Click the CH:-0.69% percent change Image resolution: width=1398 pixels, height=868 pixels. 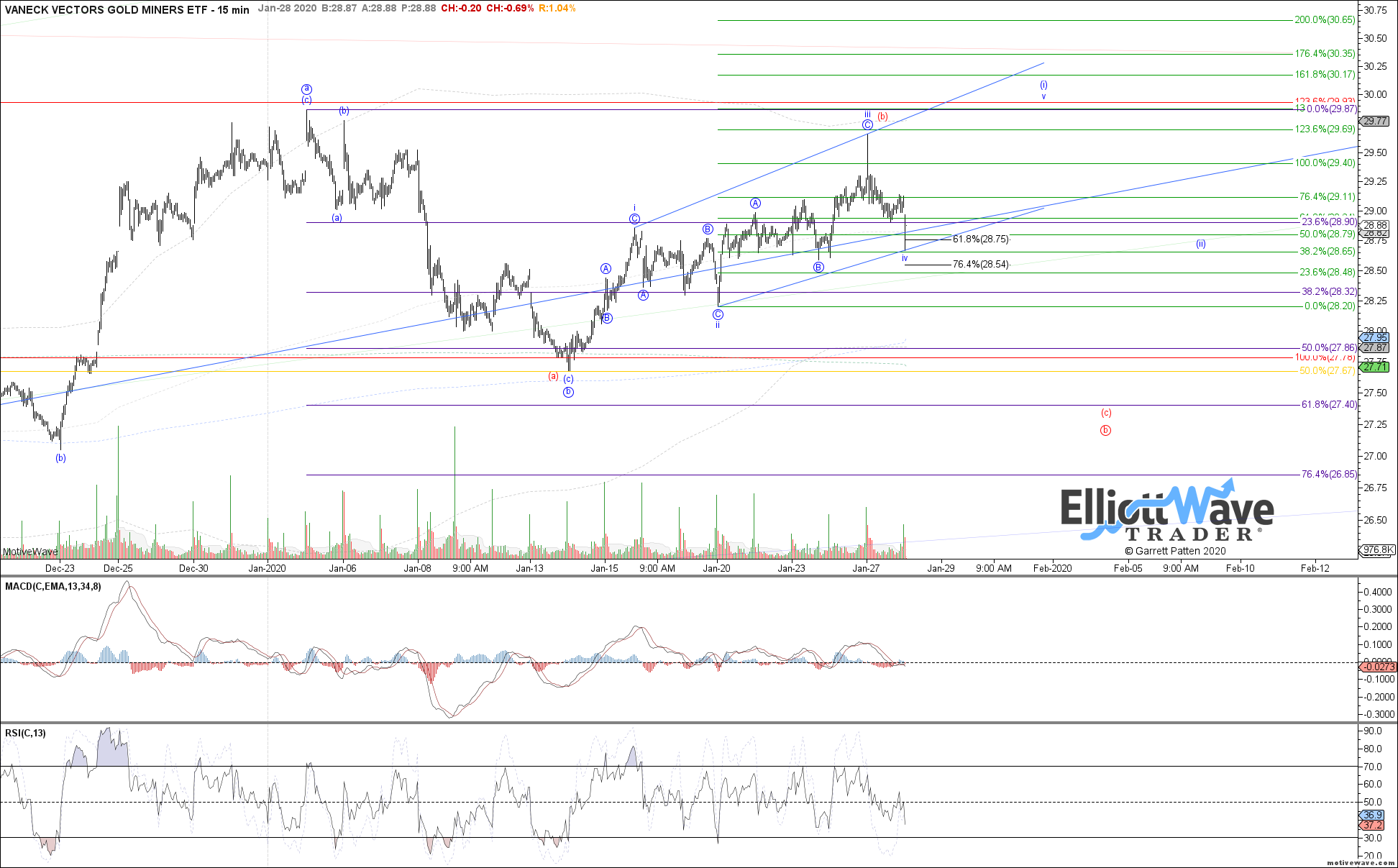pyautogui.click(x=510, y=9)
